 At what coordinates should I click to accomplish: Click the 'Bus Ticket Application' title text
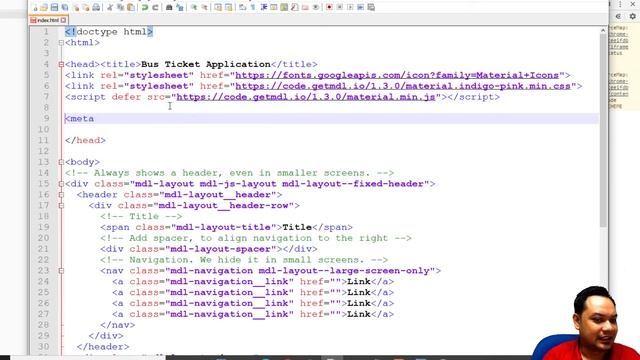[206, 64]
